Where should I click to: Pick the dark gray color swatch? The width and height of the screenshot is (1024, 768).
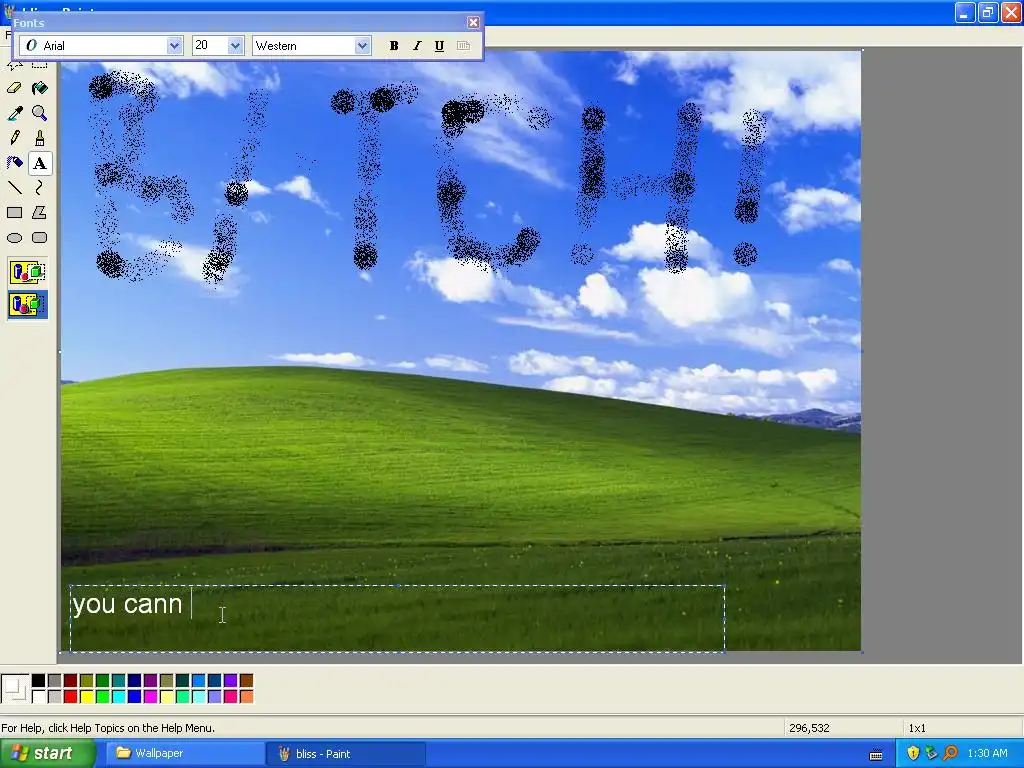tap(54, 681)
